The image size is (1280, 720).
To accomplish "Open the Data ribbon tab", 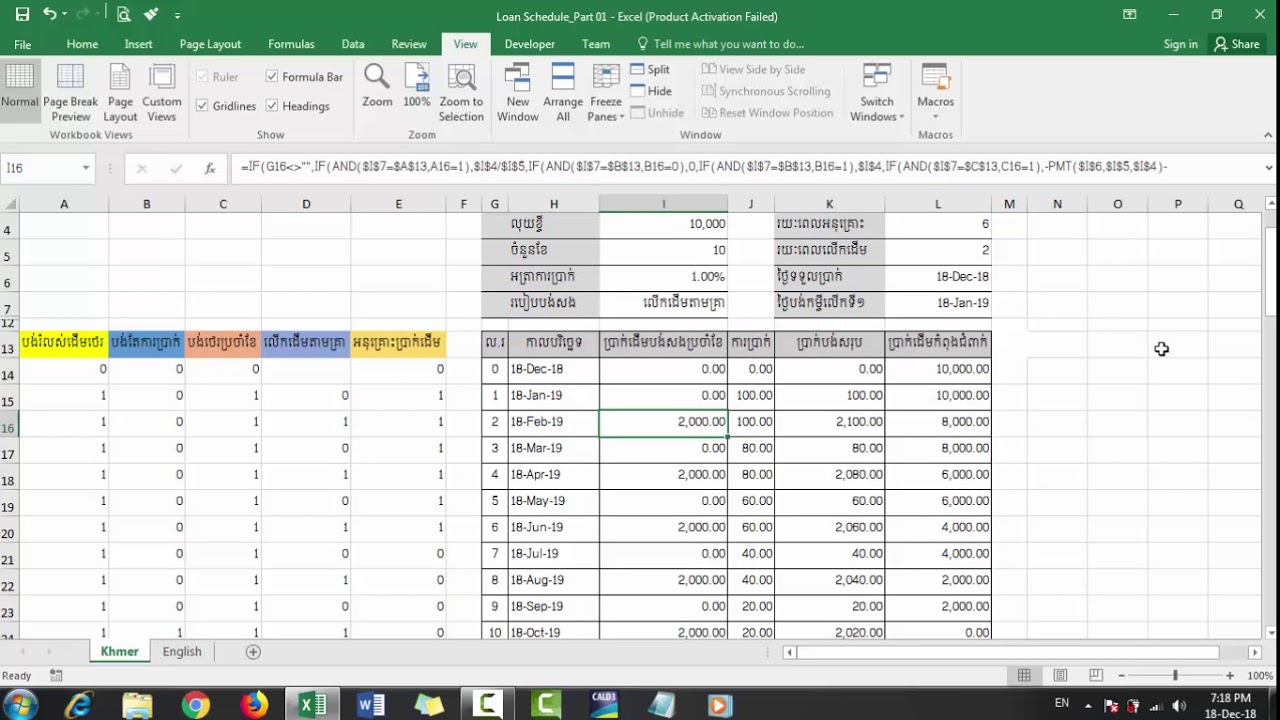I will pyautogui.click(x=352, y=44).
